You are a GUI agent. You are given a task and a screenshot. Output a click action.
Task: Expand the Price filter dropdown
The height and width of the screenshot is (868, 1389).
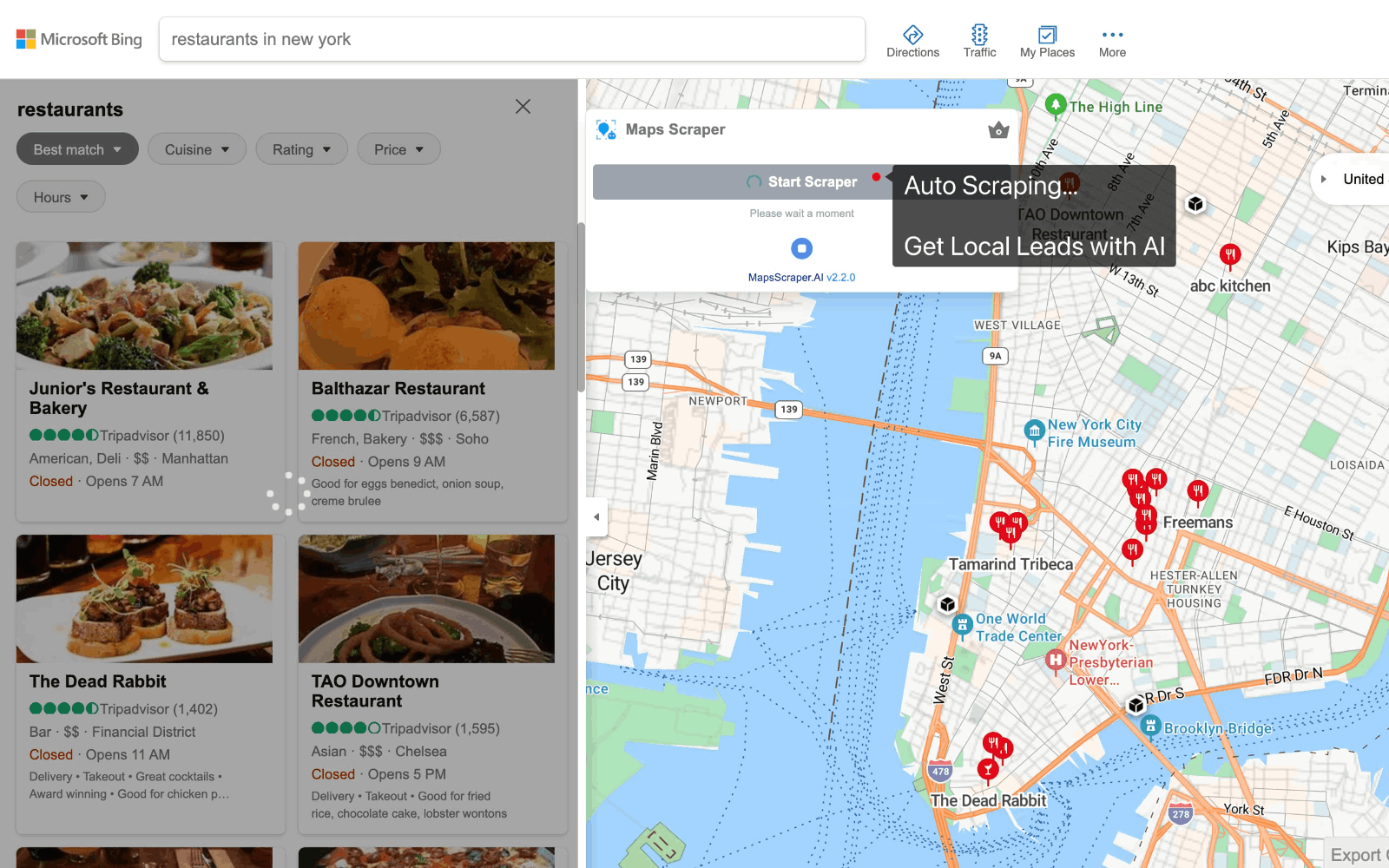tap(398, 149)
